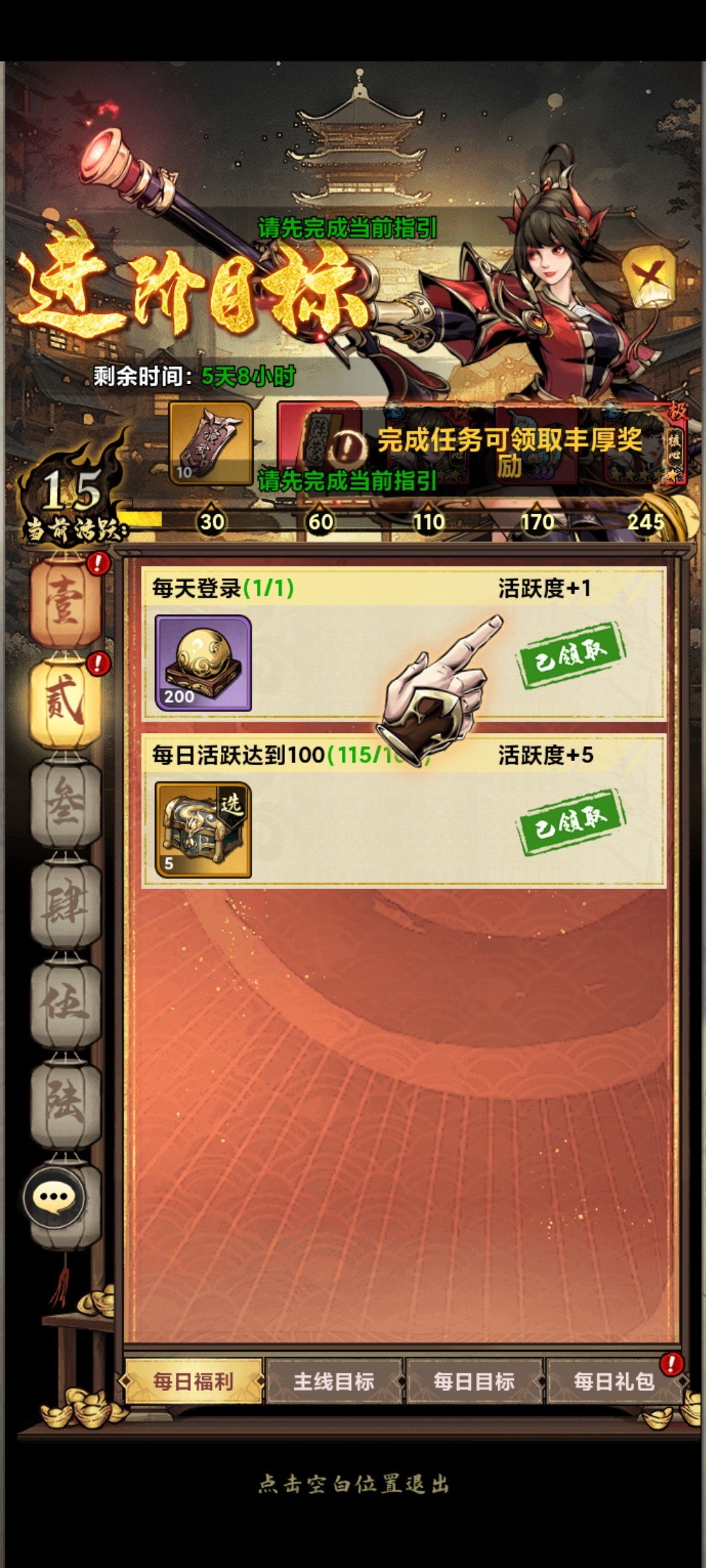Open the 每日目标 tab

pos(474,1381)
